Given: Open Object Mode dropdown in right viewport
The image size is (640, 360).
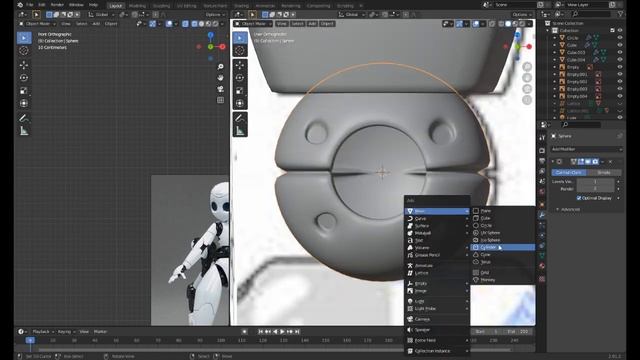Looking at the screenshot, I should point(253,24).
